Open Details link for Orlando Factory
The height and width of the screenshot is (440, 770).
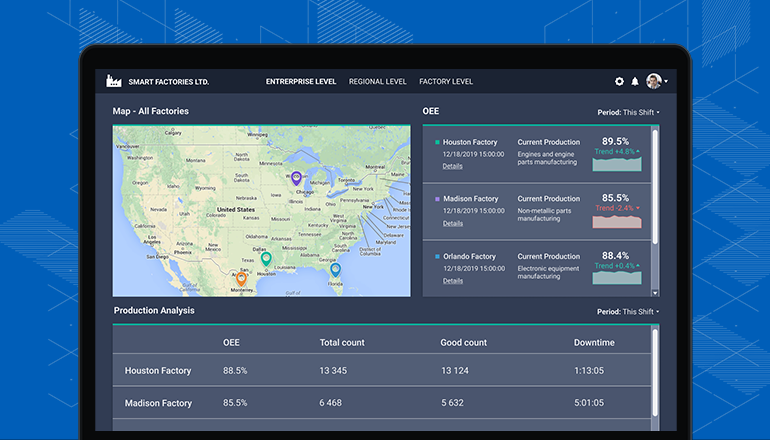click(453, 281)
